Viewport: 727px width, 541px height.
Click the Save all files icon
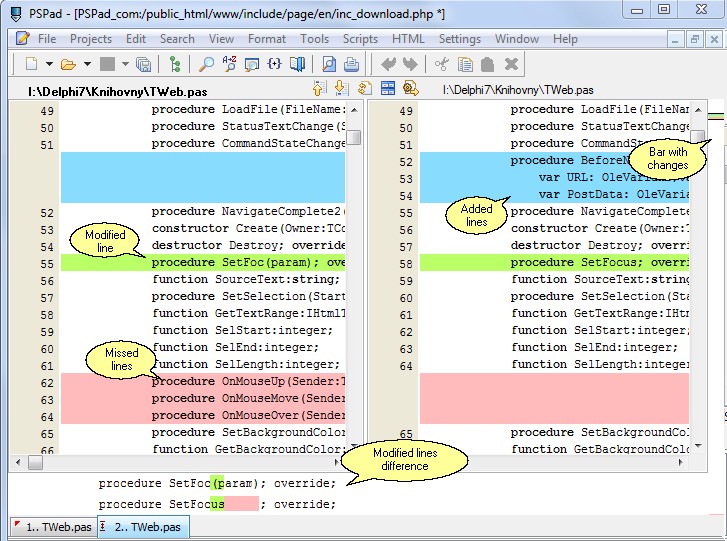coord(143,65)
